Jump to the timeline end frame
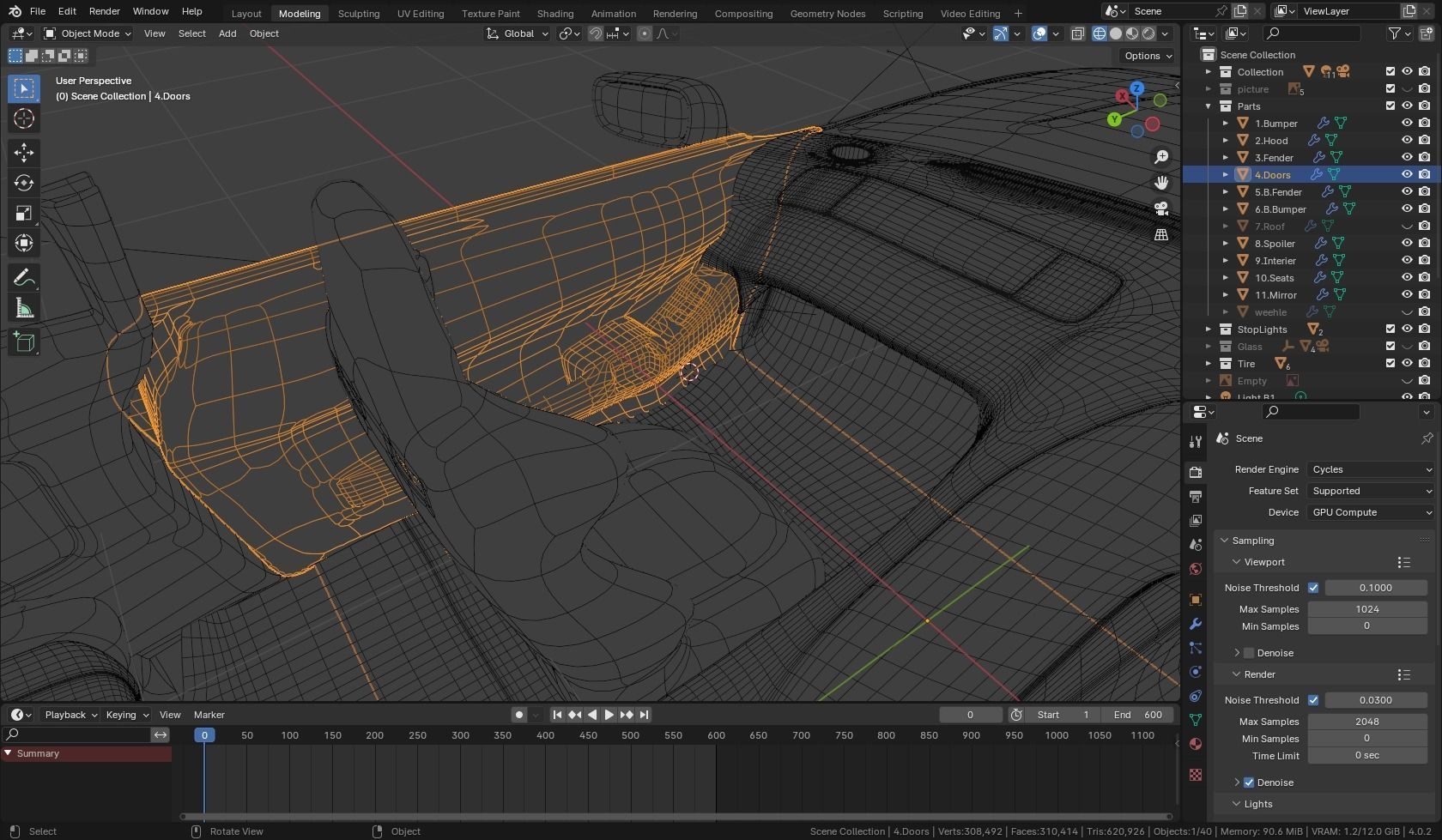 644,715
